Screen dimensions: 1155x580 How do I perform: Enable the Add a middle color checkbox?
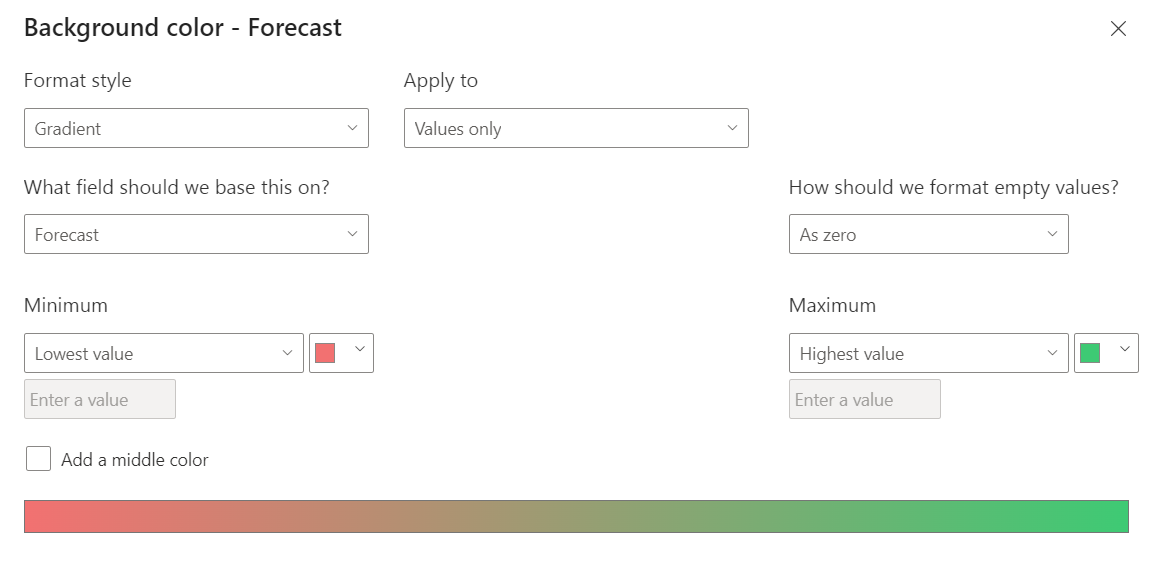coord(38,459)
